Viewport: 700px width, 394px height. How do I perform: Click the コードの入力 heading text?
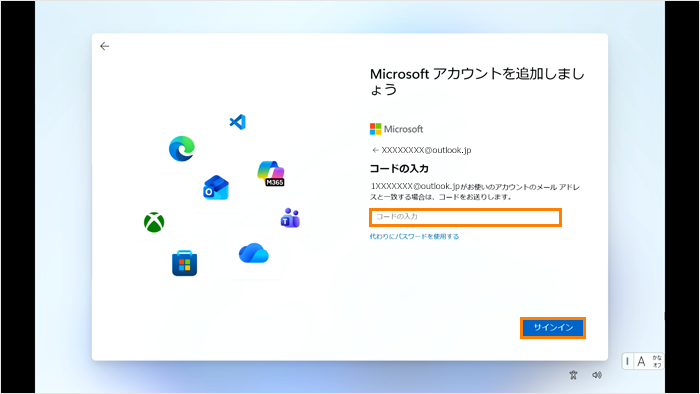399,169
